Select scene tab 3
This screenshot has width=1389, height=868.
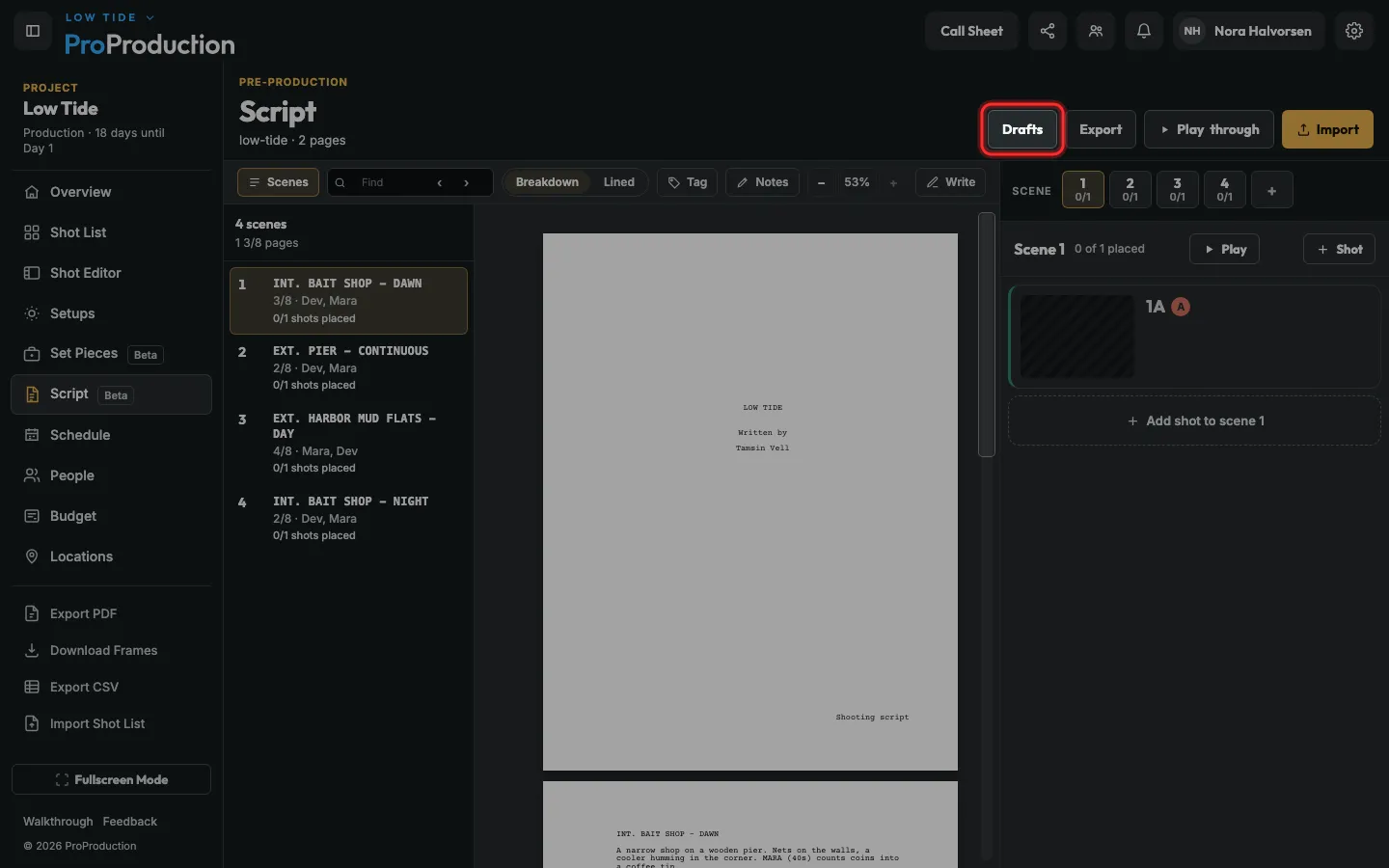[x=1177, y=189]
